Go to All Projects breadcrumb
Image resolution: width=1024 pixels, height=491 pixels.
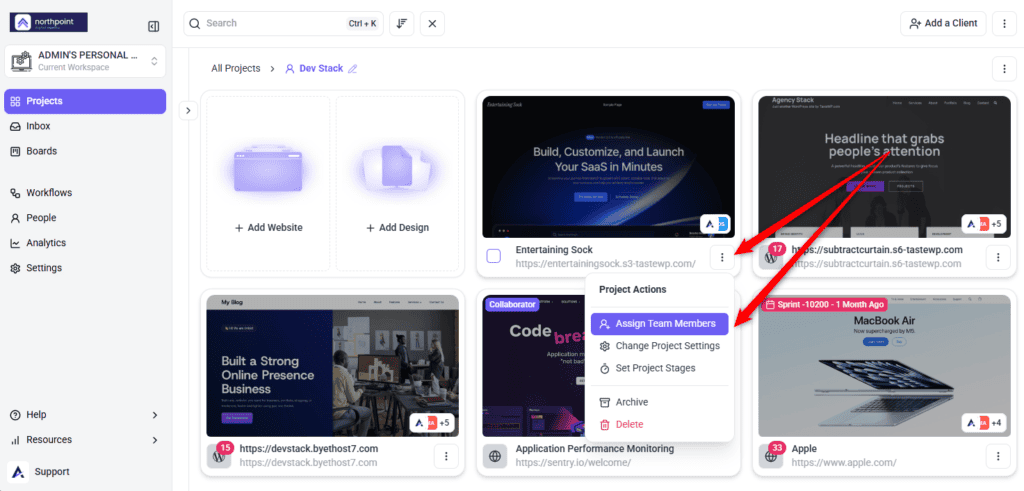pyautogui.click(x=236, y=68)
